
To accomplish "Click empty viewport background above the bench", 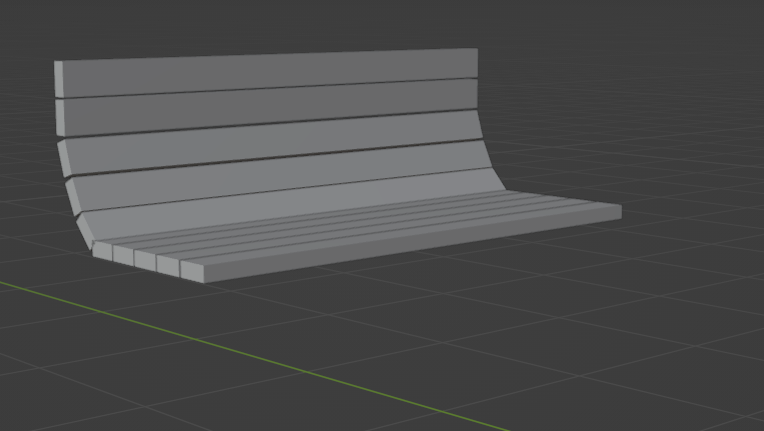I will pos(380,22).
